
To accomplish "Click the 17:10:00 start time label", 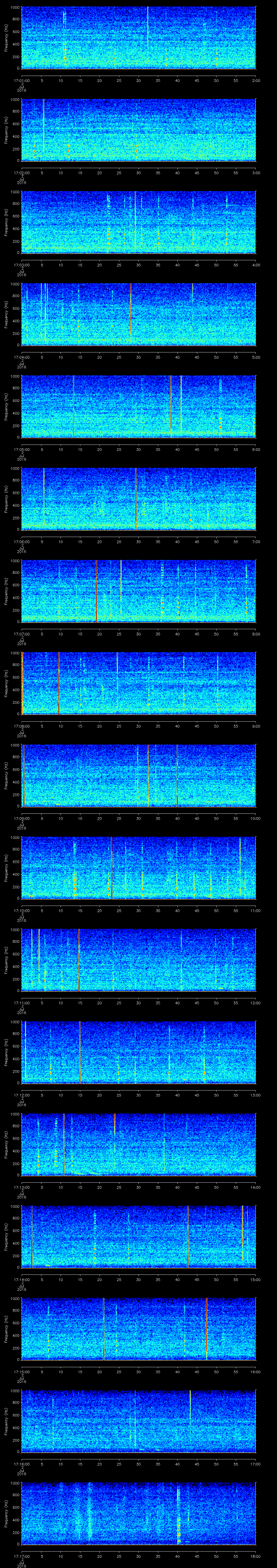I will [21, 910].
